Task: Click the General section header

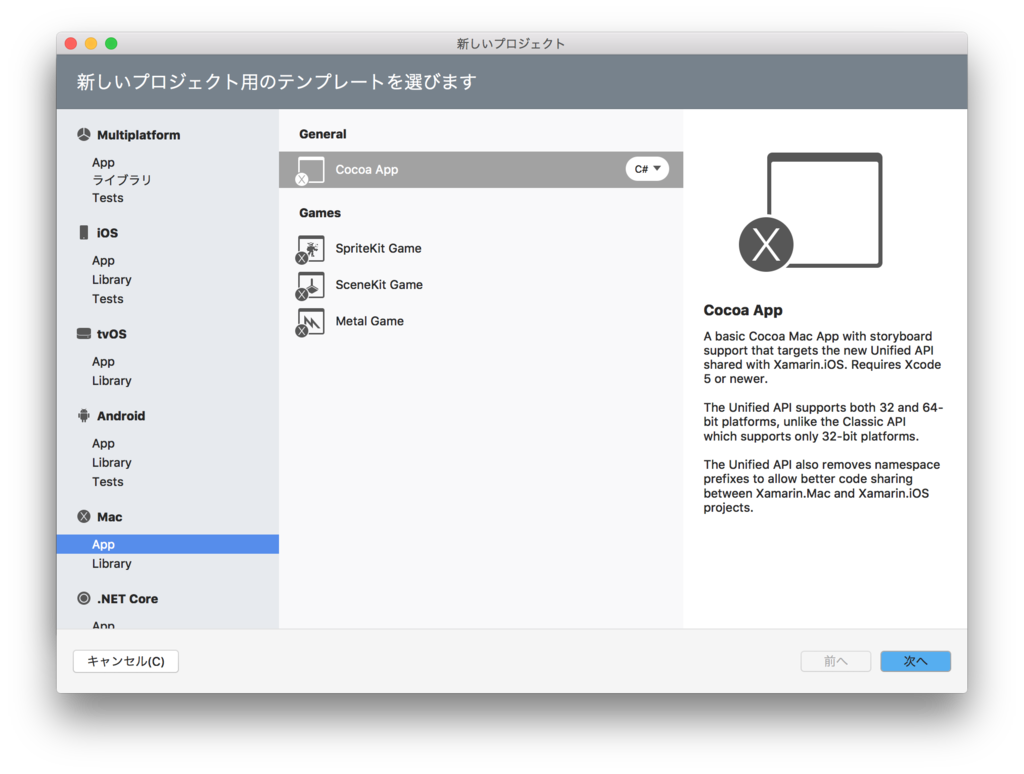Action: [323, 134]
